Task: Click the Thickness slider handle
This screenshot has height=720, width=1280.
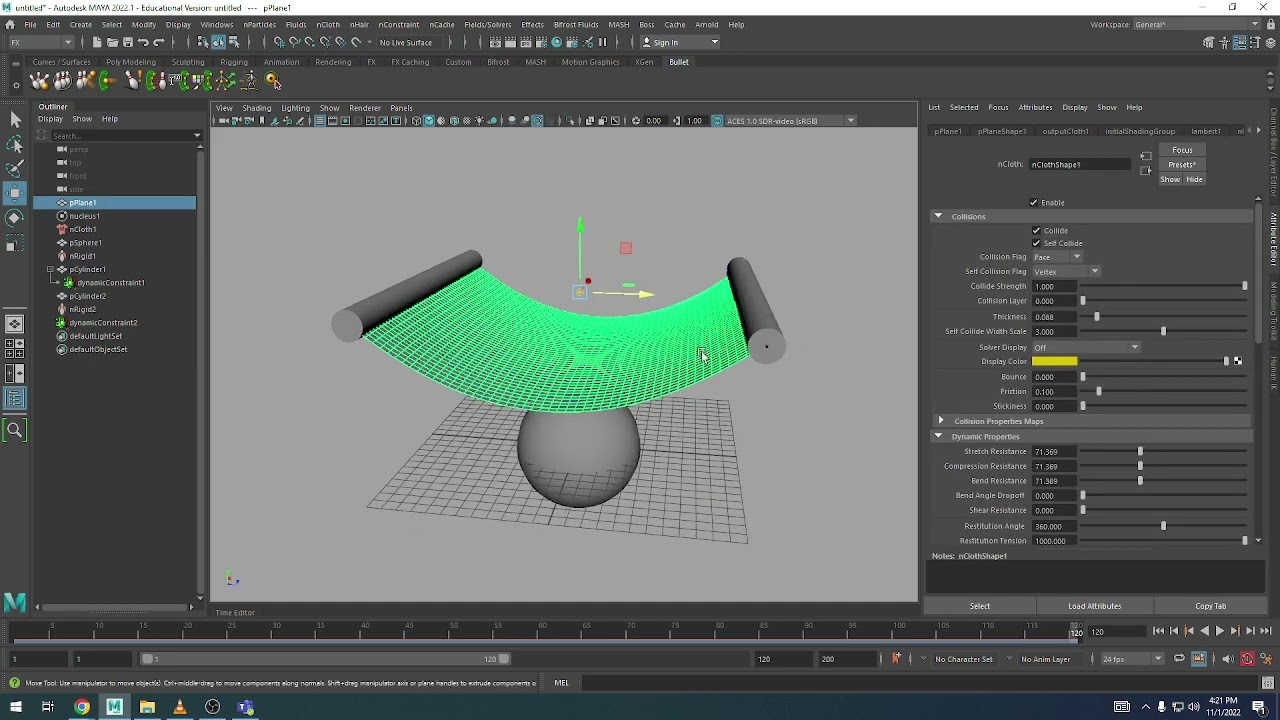Action: click(1097, 316)
